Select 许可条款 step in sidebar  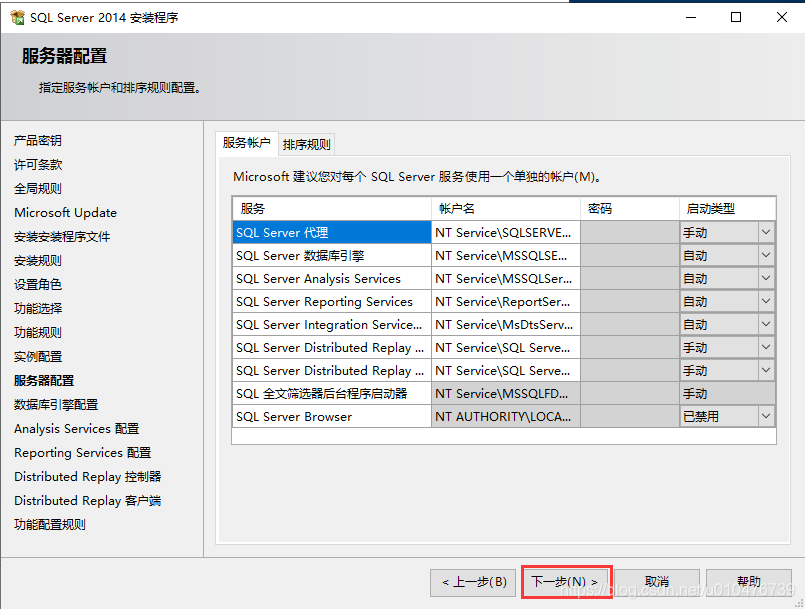coord(38,165)
